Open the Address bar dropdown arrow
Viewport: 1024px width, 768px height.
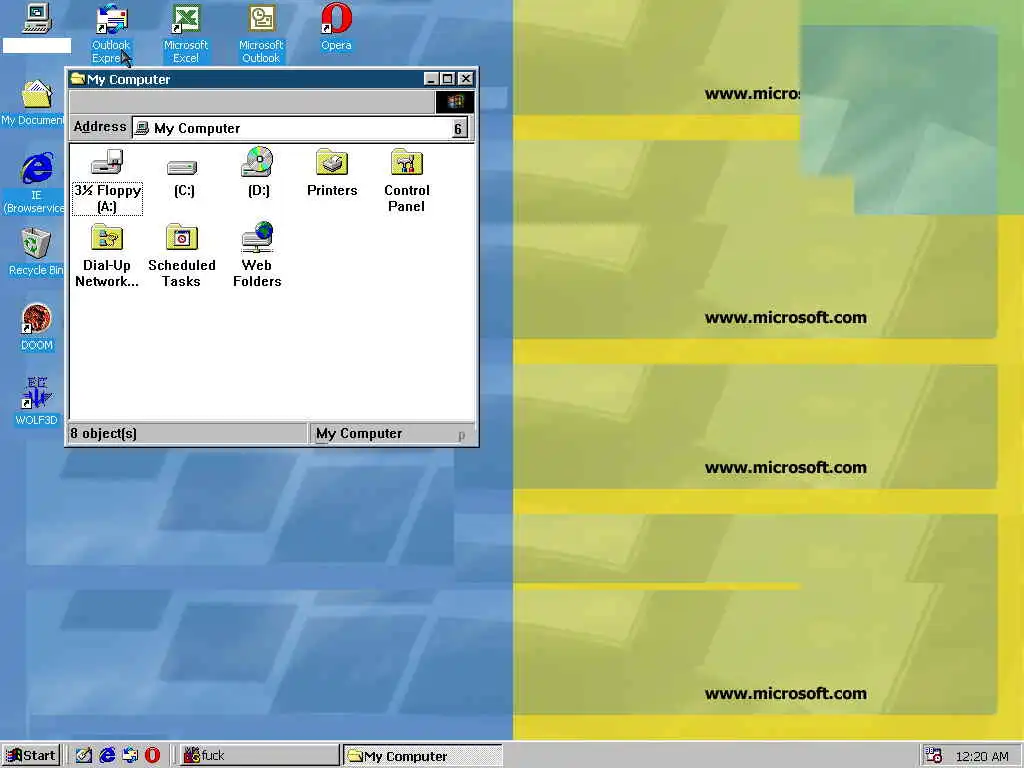458,128
